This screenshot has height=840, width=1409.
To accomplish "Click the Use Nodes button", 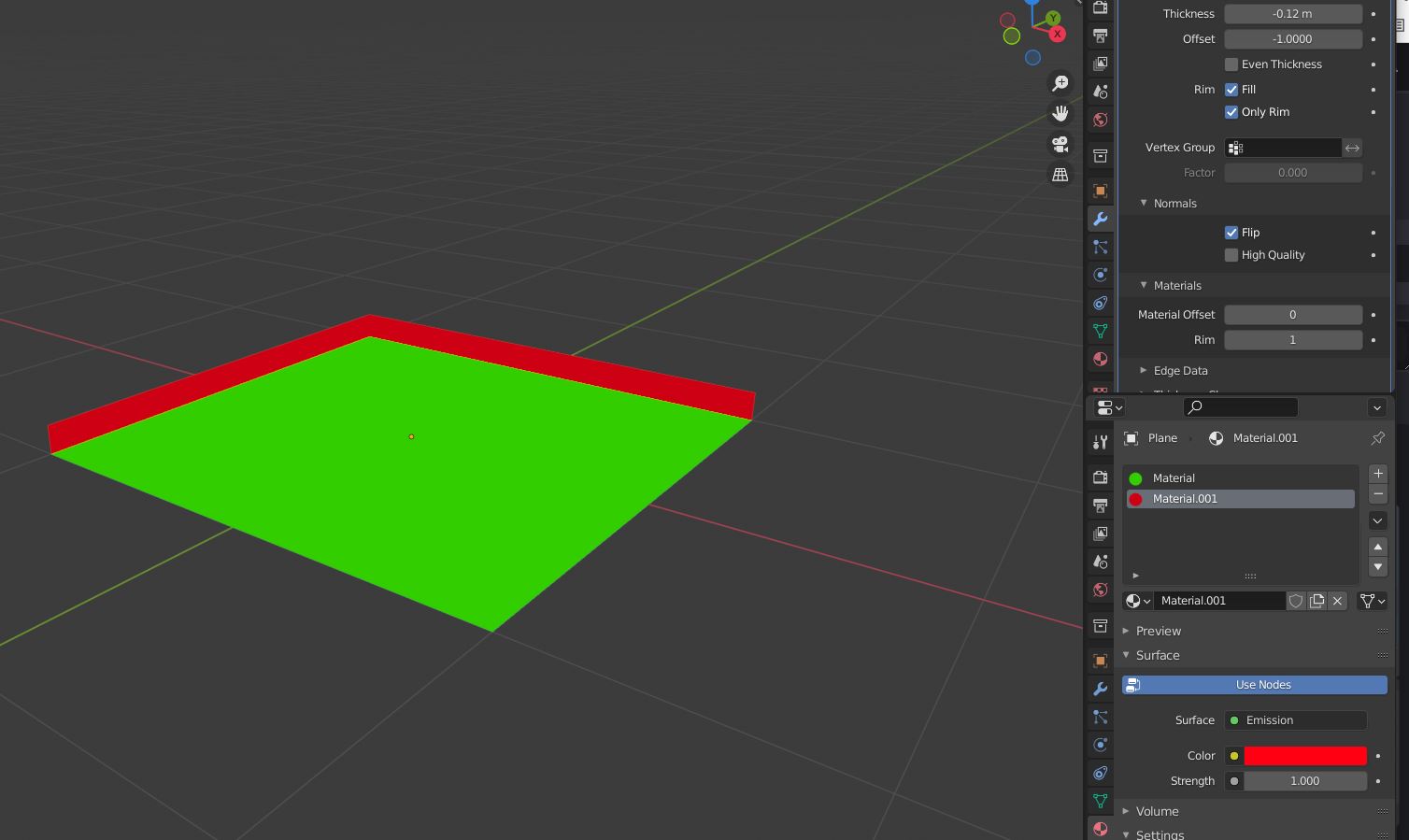I will click(1255, 685).
